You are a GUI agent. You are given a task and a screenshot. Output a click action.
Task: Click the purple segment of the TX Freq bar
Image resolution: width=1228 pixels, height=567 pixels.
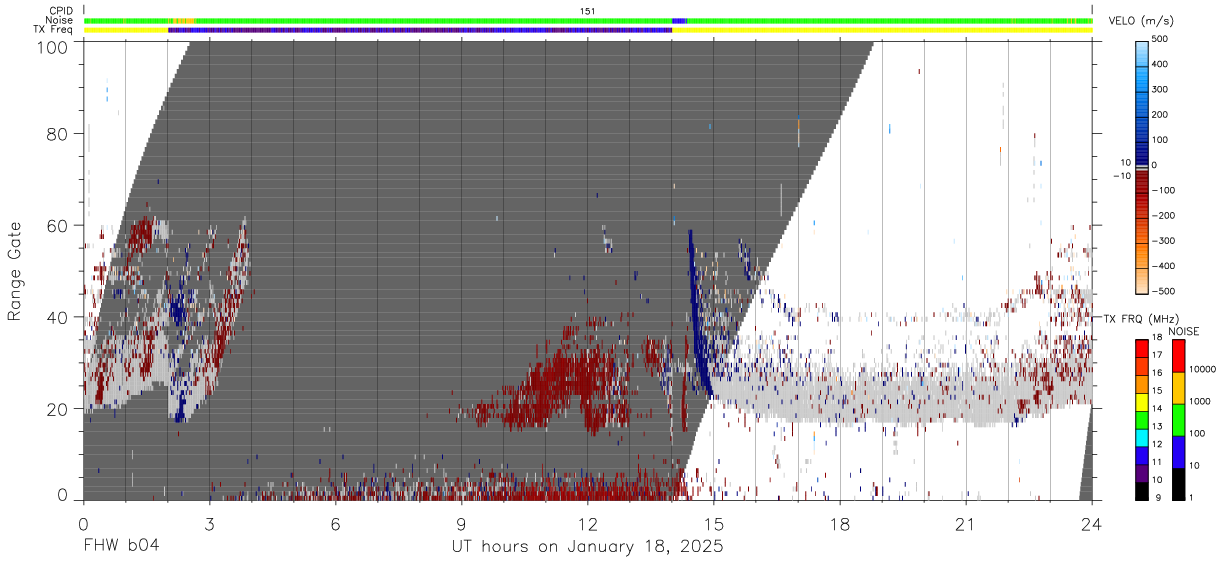point(420,30)
